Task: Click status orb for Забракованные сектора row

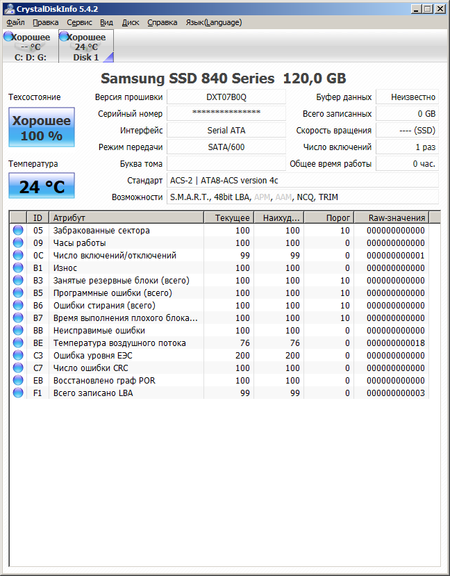Action: point(18,230)
